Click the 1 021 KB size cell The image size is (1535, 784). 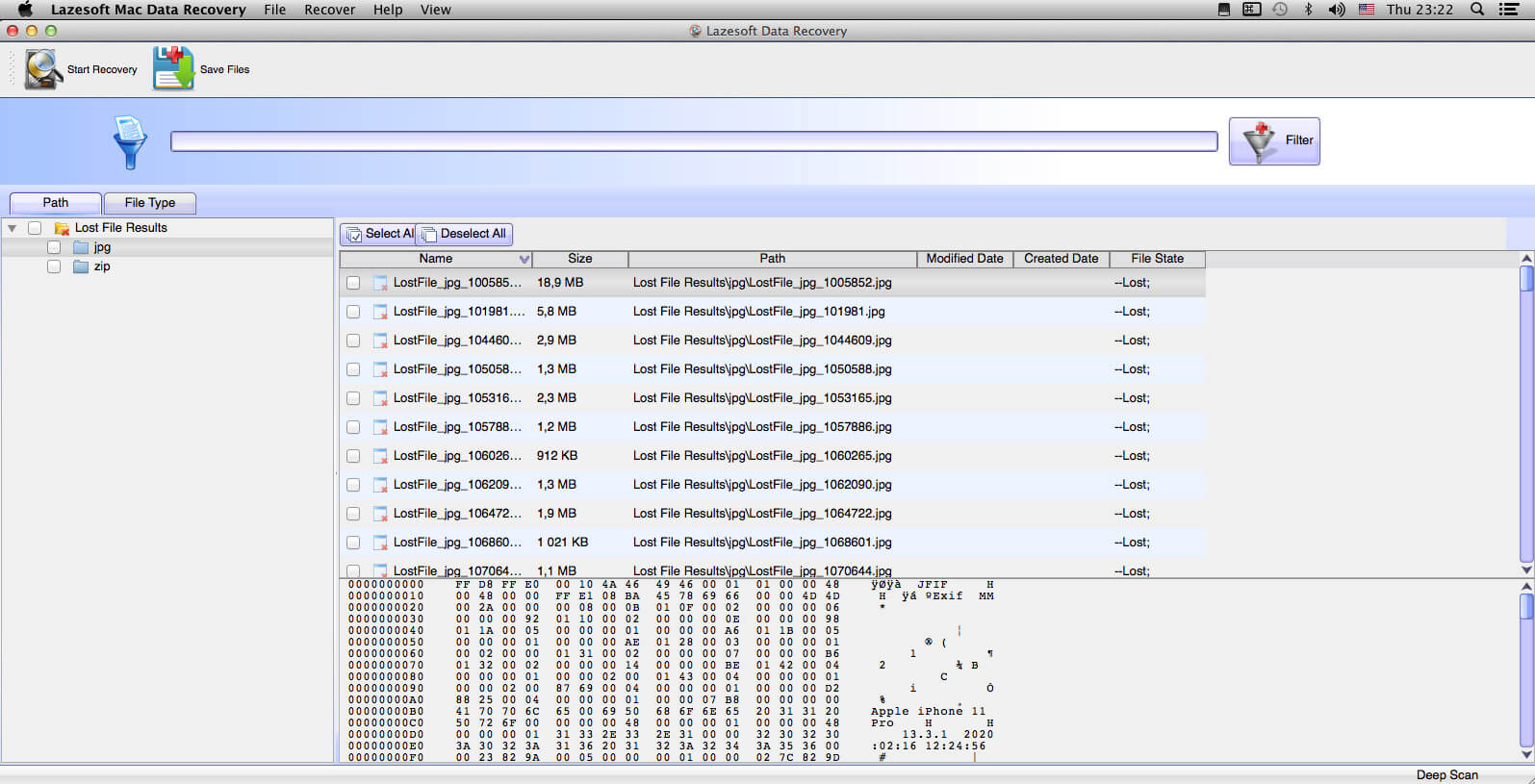click(562, 543)
